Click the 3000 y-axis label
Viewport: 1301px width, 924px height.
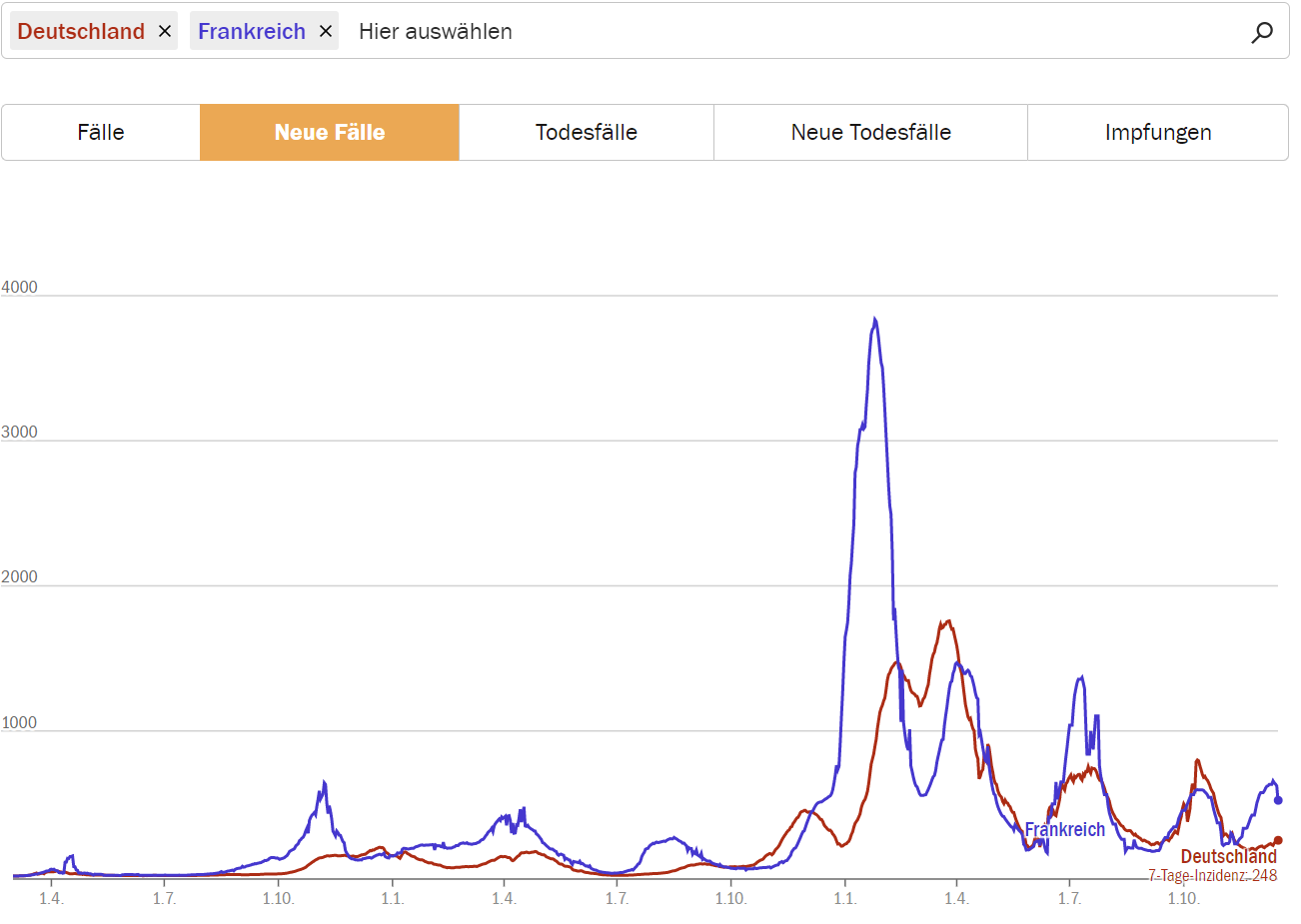coord(19,433)
